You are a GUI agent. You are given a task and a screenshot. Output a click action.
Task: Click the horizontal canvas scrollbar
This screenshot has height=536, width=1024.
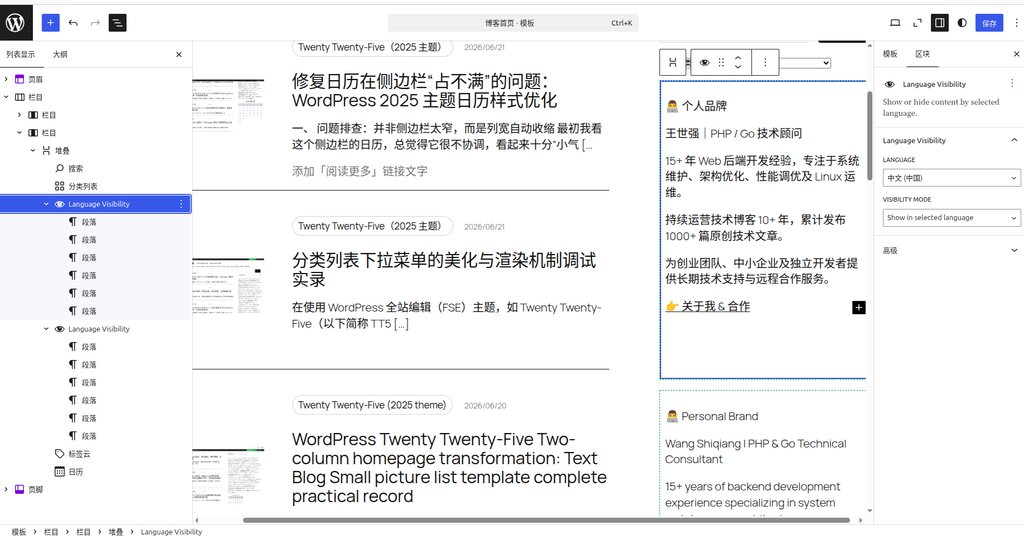(x=547, y=520)
